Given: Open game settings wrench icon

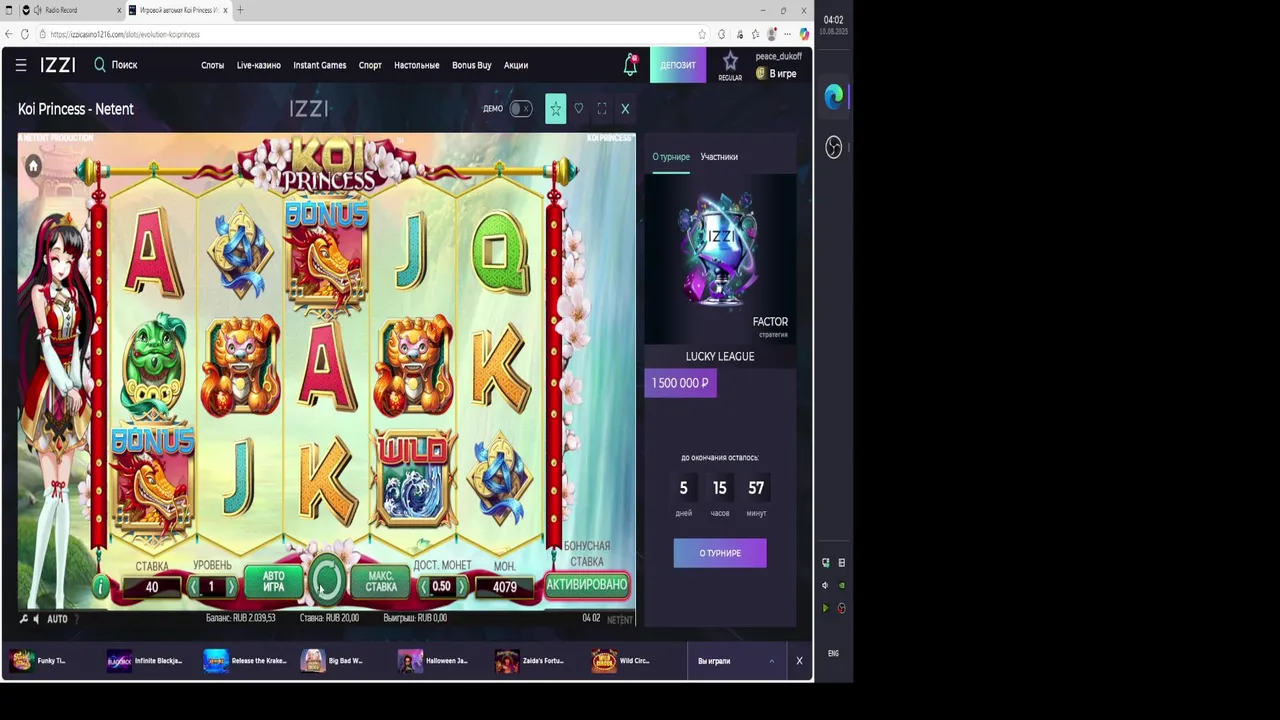Looking at the screenshot, I should [x=23, y=619].
